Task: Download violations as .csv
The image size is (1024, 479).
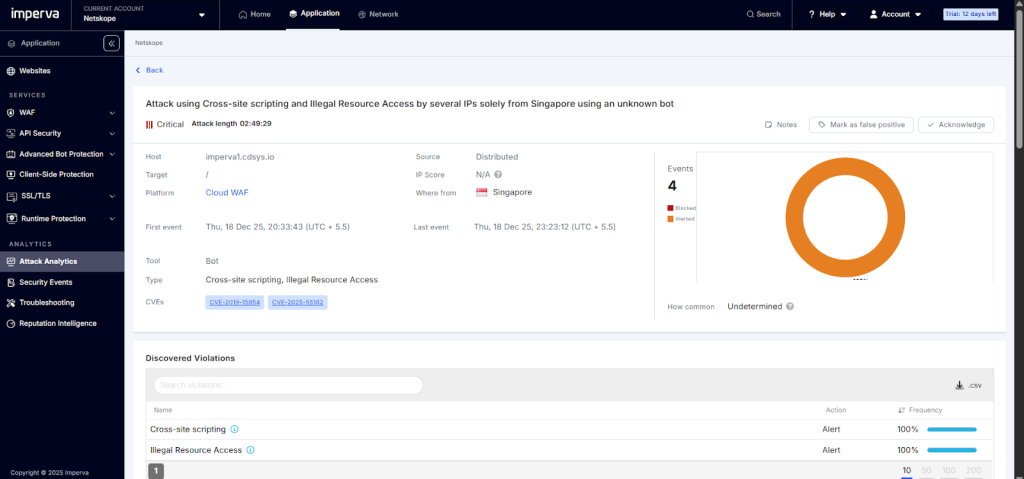Action: tap(968, 386)
